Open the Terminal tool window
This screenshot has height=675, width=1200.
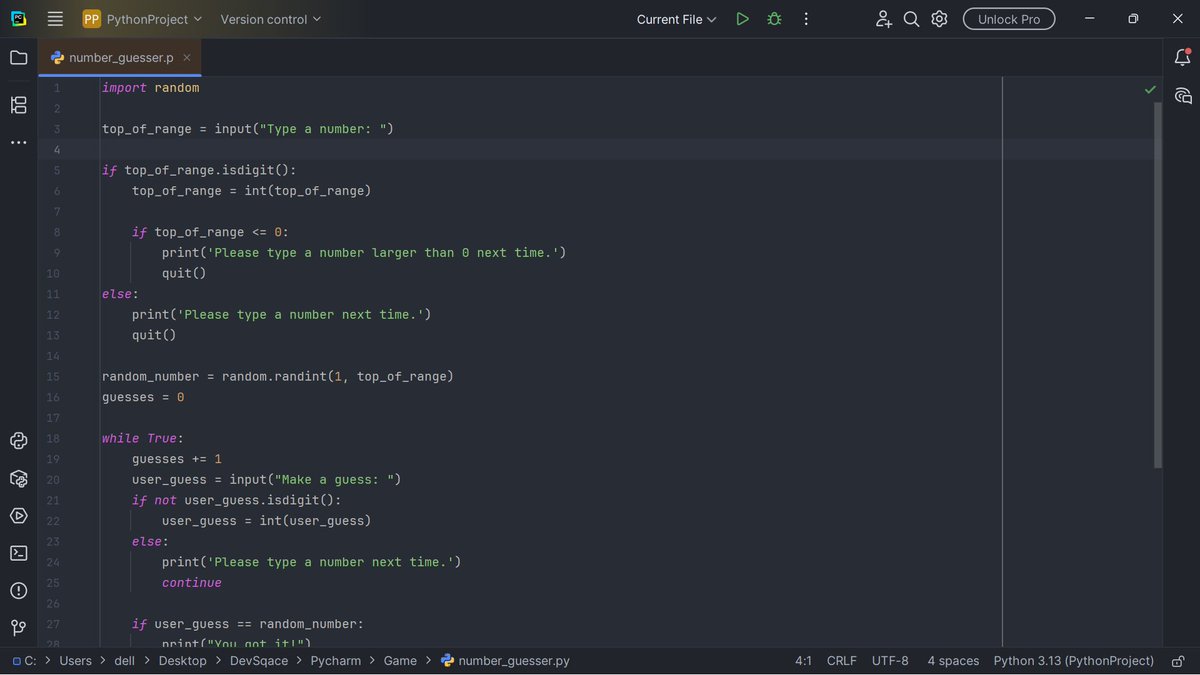pyautogui.click(x=18, y=553)
